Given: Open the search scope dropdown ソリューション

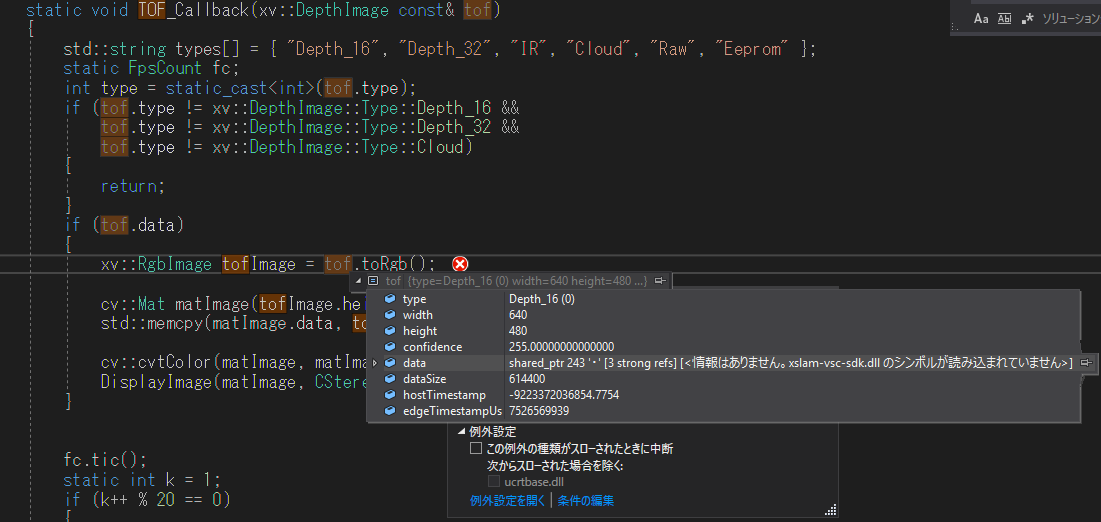Looking at the screenshot, I should click(1070, 19).
